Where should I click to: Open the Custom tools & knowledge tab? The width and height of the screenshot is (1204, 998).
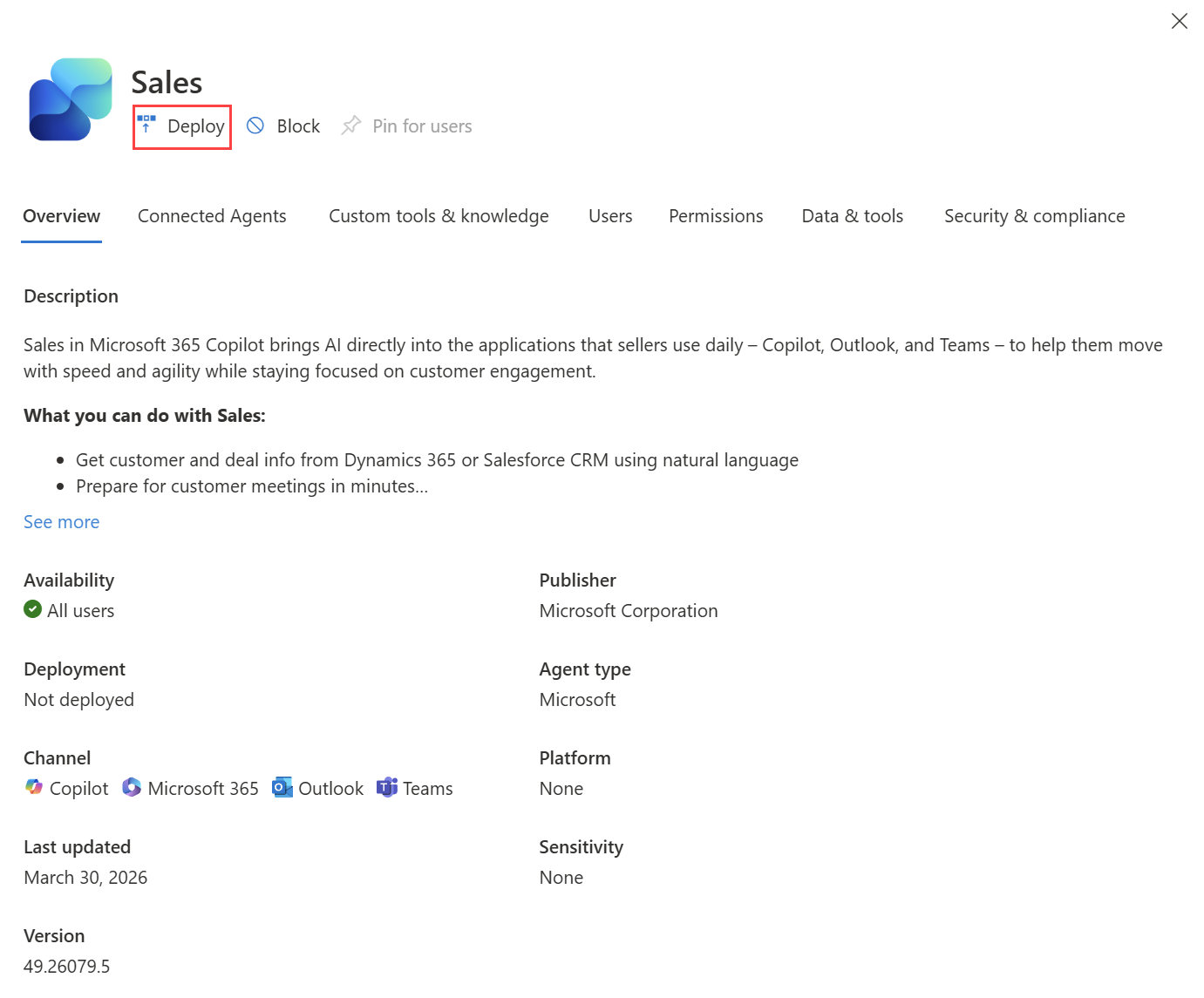439,216
